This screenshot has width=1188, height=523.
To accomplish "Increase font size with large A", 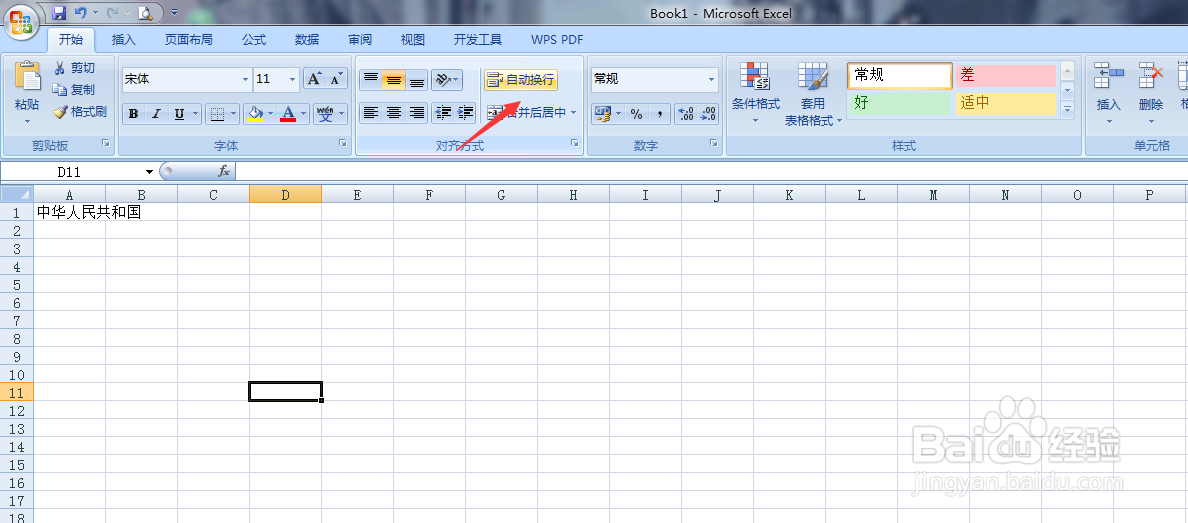I will point(314,79).
